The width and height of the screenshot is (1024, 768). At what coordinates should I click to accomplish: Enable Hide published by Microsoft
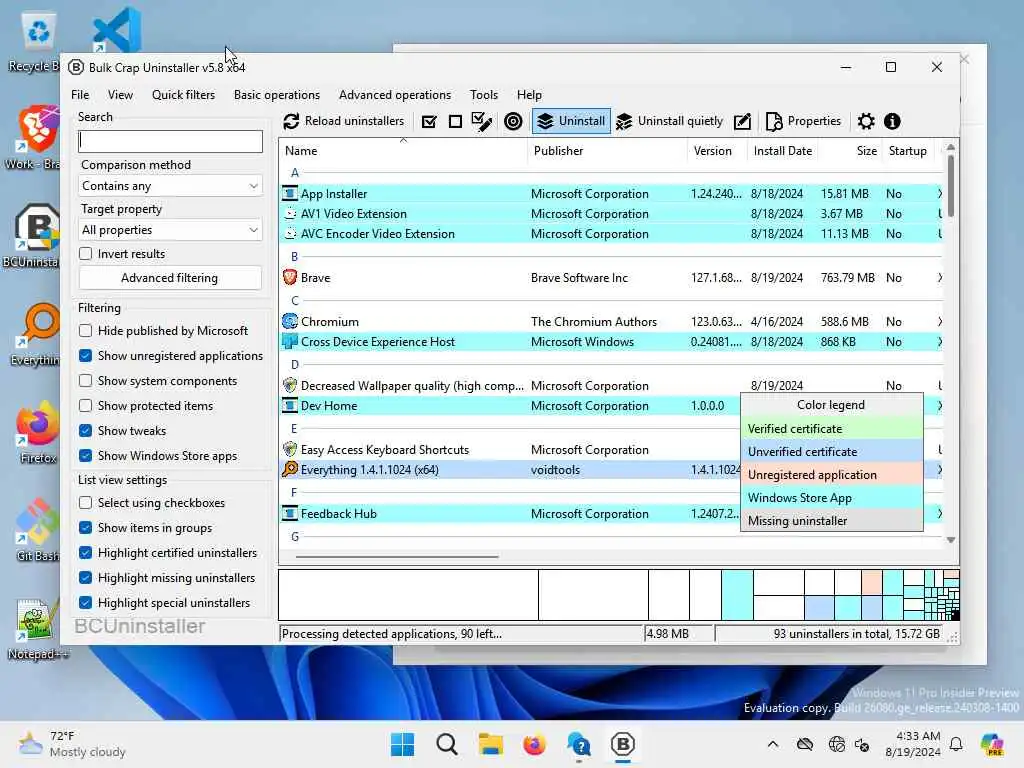[x=86, y=331]
